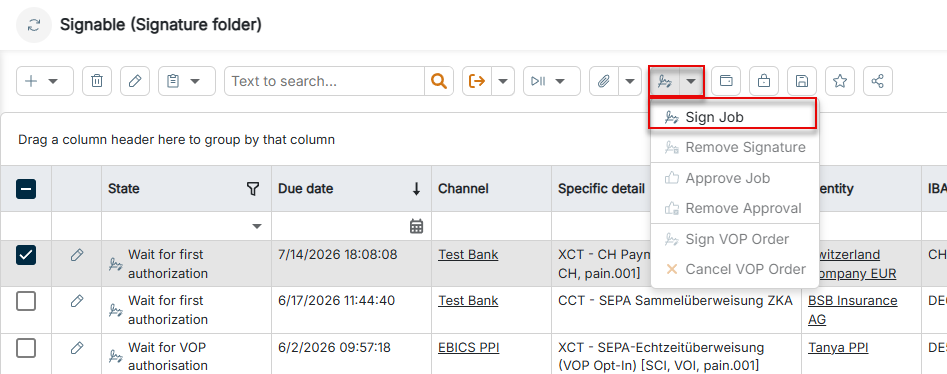Choose Sign Job from the menu
This screenshot has width=947, height=374.
(x=733, y=117)
